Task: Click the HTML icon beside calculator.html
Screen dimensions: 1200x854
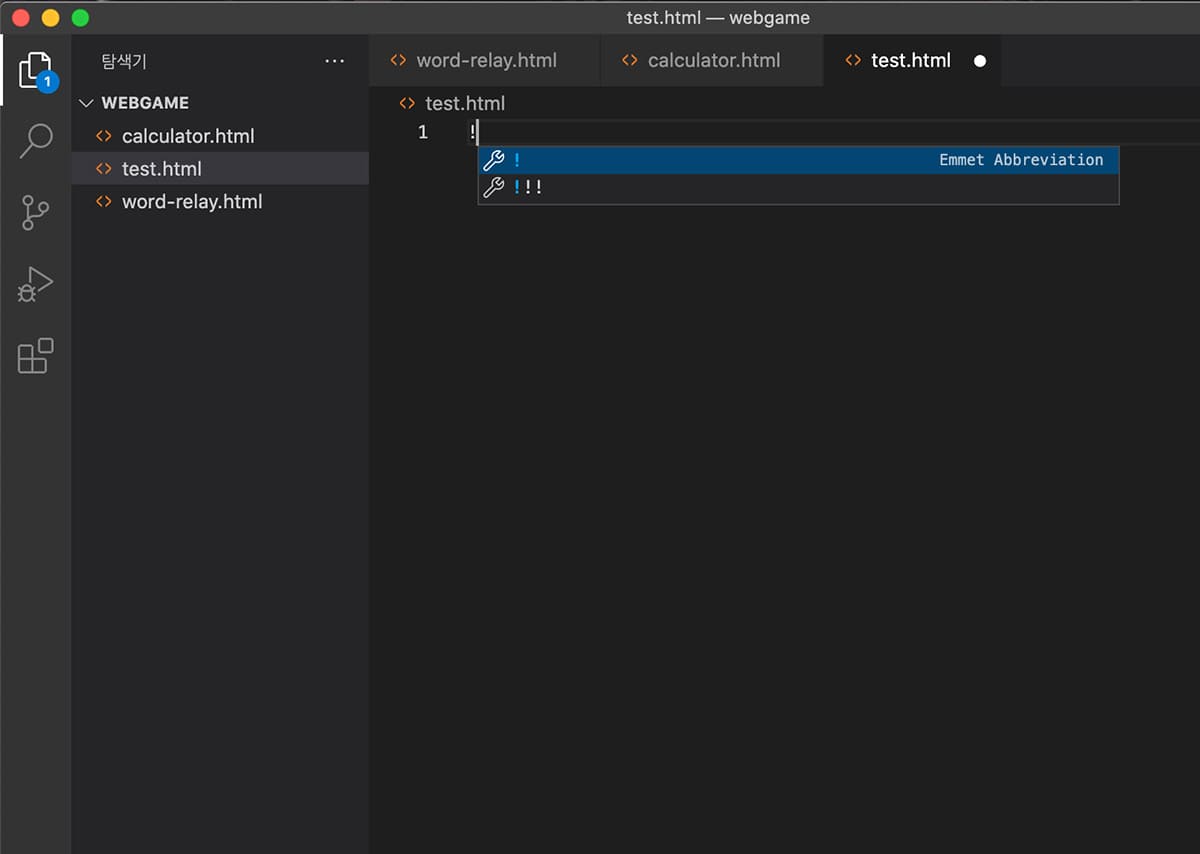Action: point(104,136)
